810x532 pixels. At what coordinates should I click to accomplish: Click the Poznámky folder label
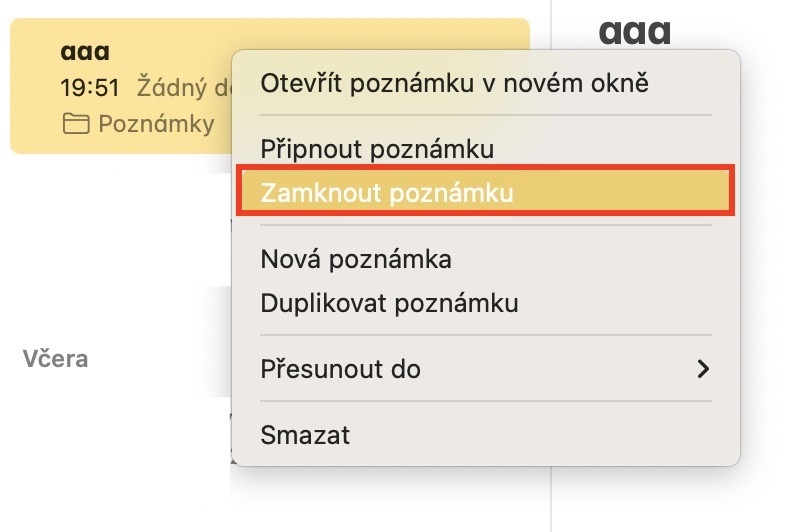point(156,124)
